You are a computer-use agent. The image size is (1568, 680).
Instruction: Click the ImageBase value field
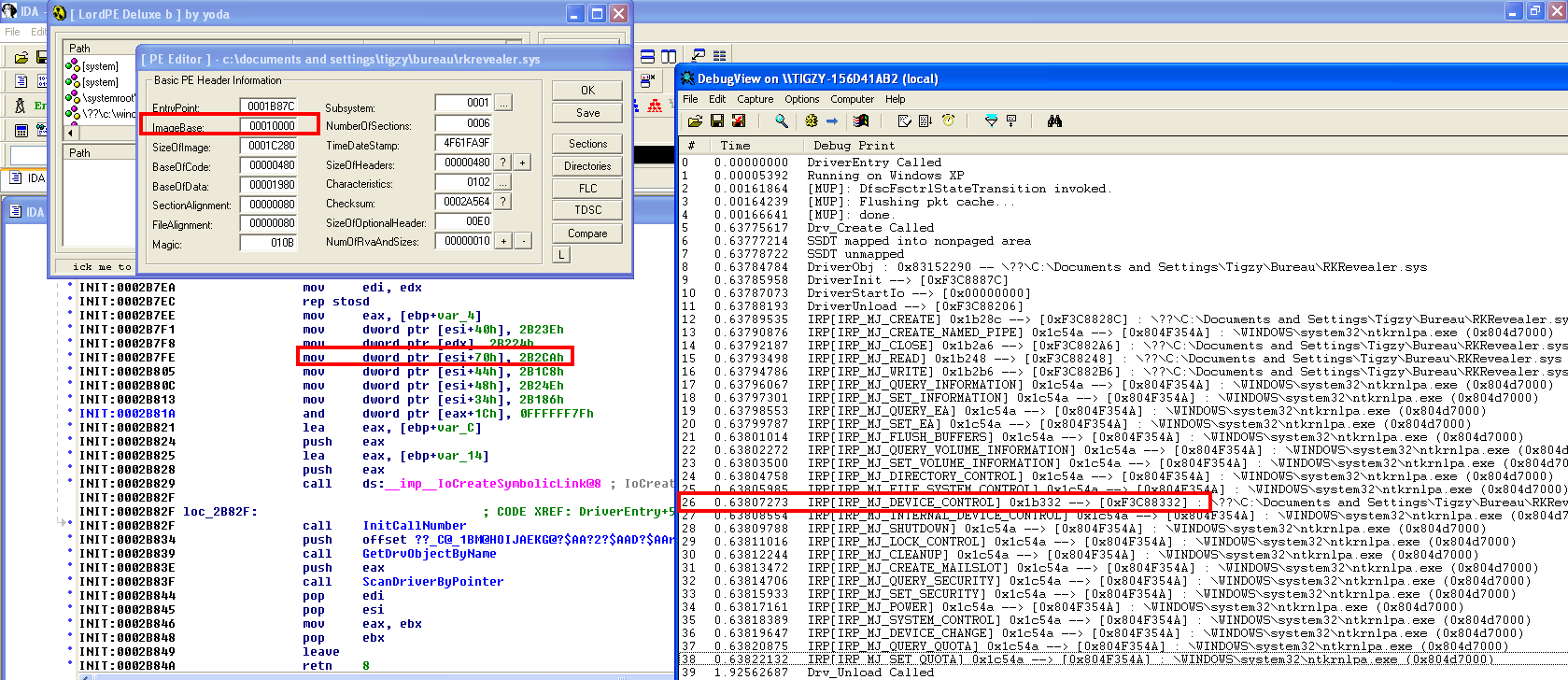[x=273, y=126]
